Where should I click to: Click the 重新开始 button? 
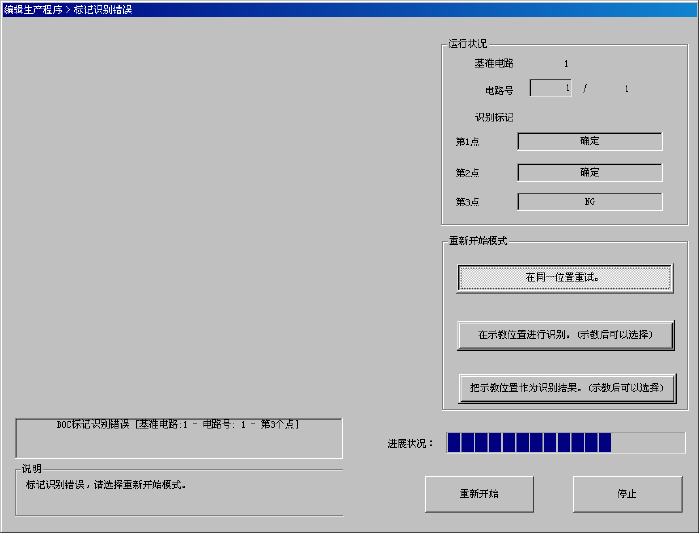(x=479, y=494)
